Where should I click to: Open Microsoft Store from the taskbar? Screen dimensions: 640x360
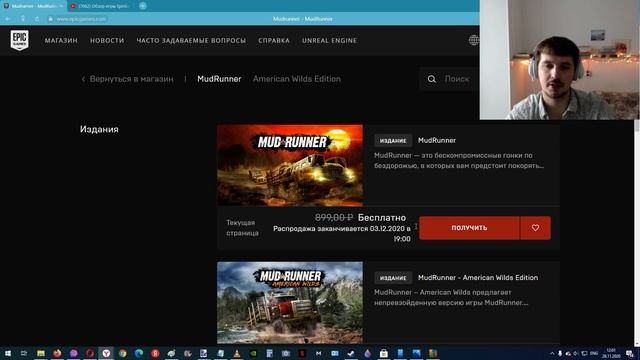tap(384, 353)
